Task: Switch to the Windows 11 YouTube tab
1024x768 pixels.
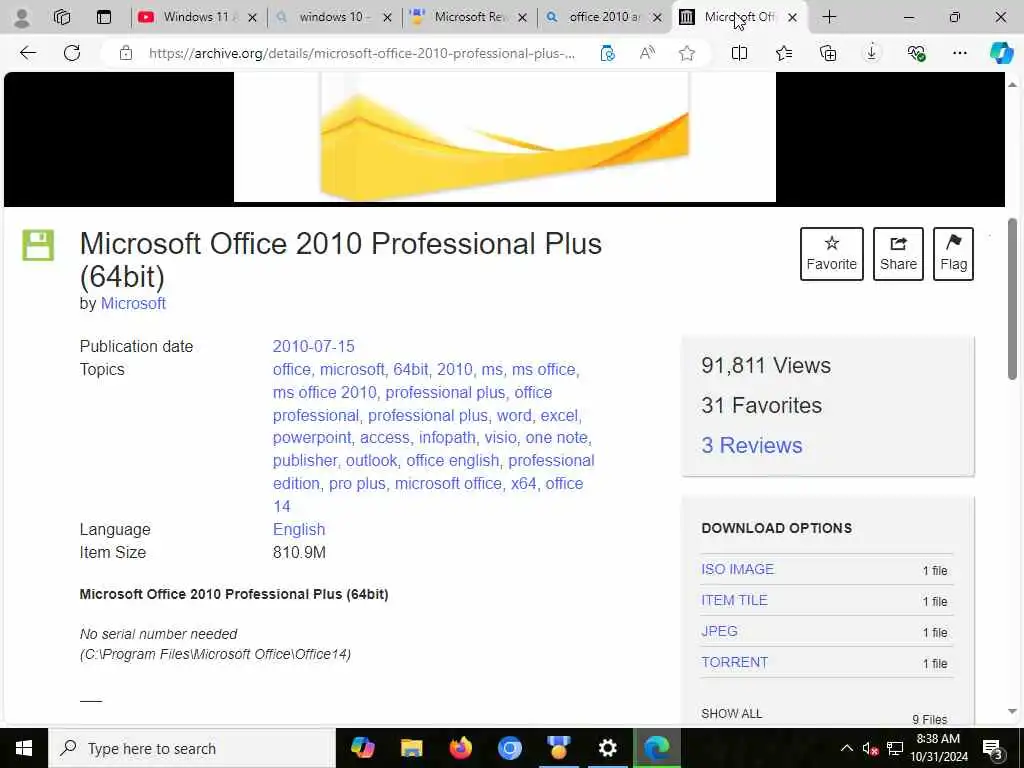Action: click(198, 17)
